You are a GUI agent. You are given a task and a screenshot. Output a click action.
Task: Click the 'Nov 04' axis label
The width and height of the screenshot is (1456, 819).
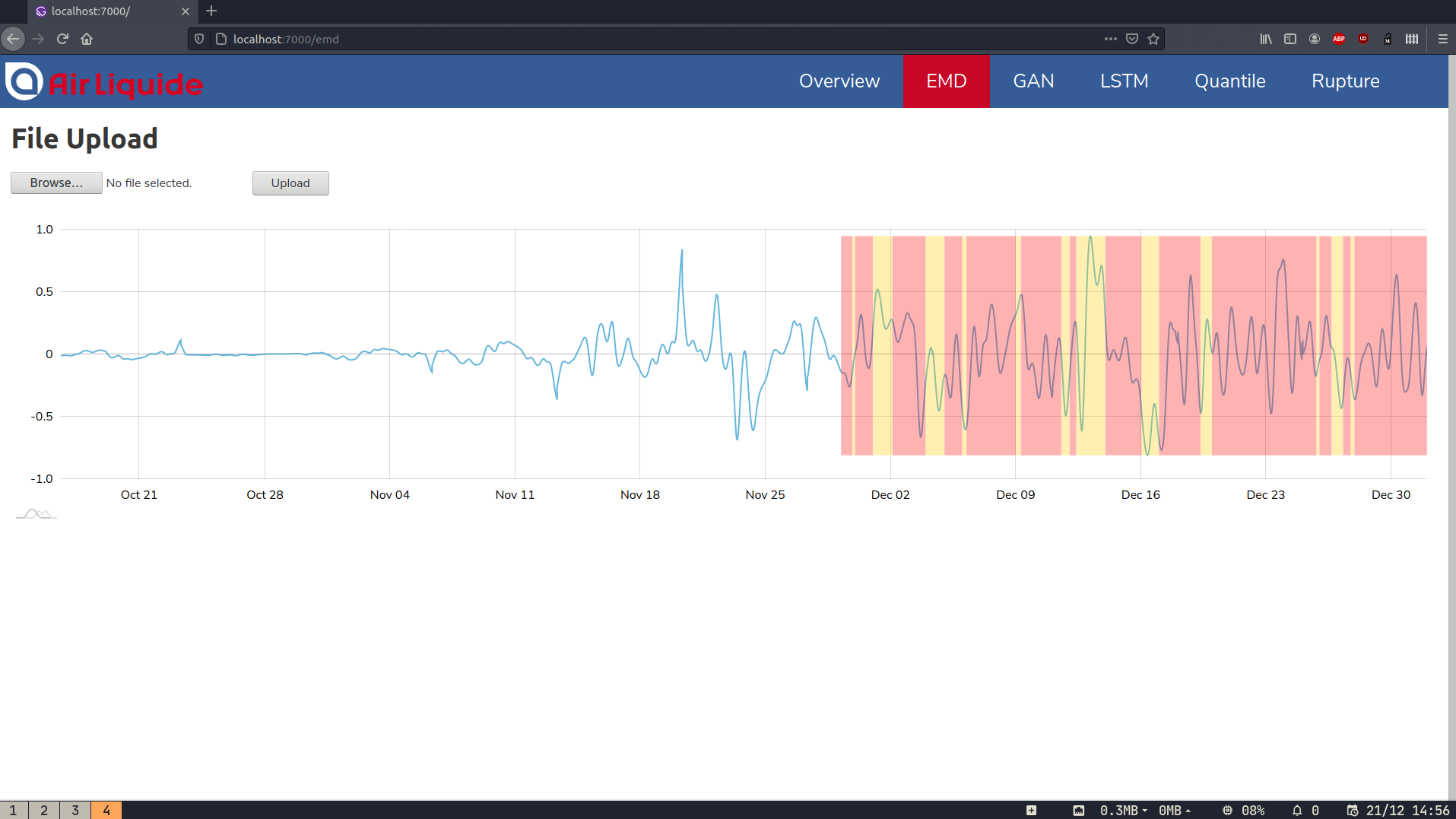tap(390, 494)
